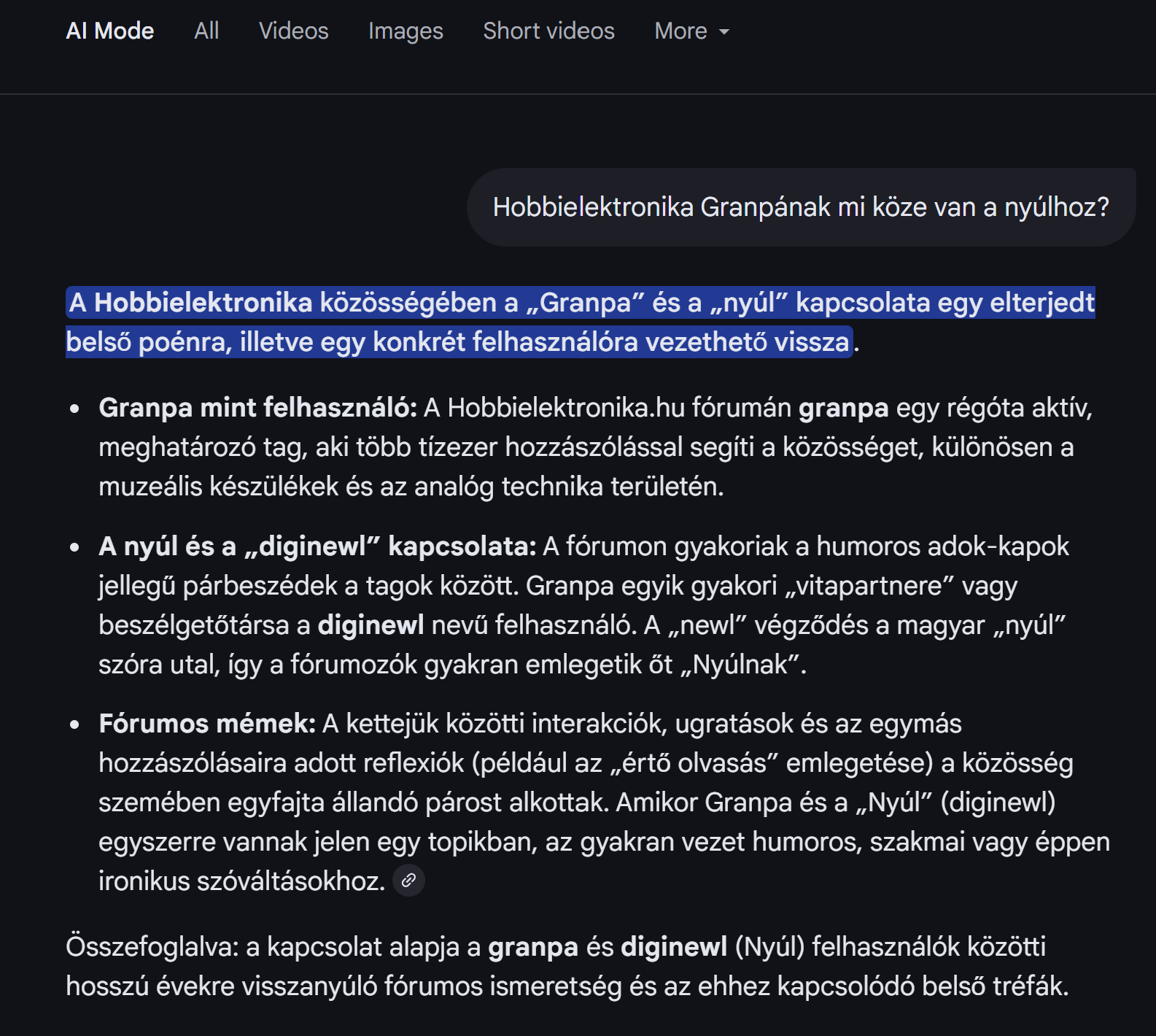Image resolution: width=1156 pixels, height=1036 pixels.
Task: Open the All results tab
Action: [x=206, y=31]
